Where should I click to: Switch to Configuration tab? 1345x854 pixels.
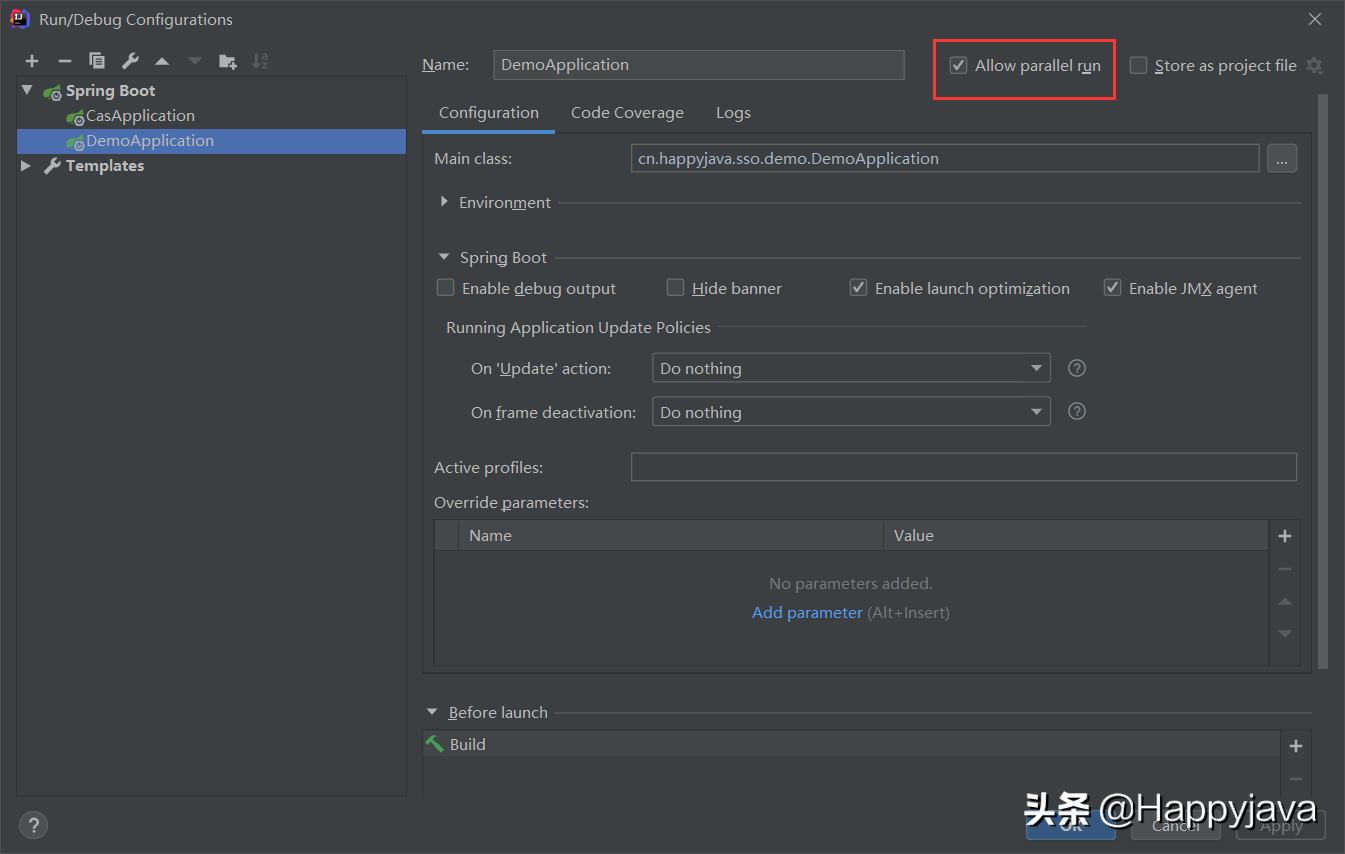click(489, 113)
